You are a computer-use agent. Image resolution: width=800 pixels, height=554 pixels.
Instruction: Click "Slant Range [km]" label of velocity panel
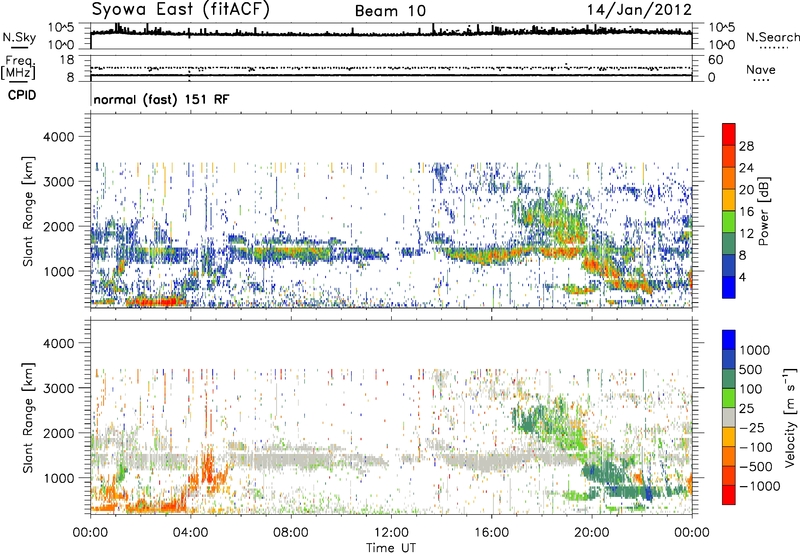coord(28,418)
